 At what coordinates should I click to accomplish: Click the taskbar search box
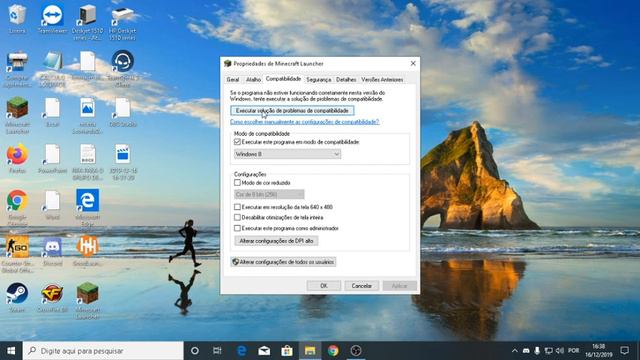pos(103,351)
